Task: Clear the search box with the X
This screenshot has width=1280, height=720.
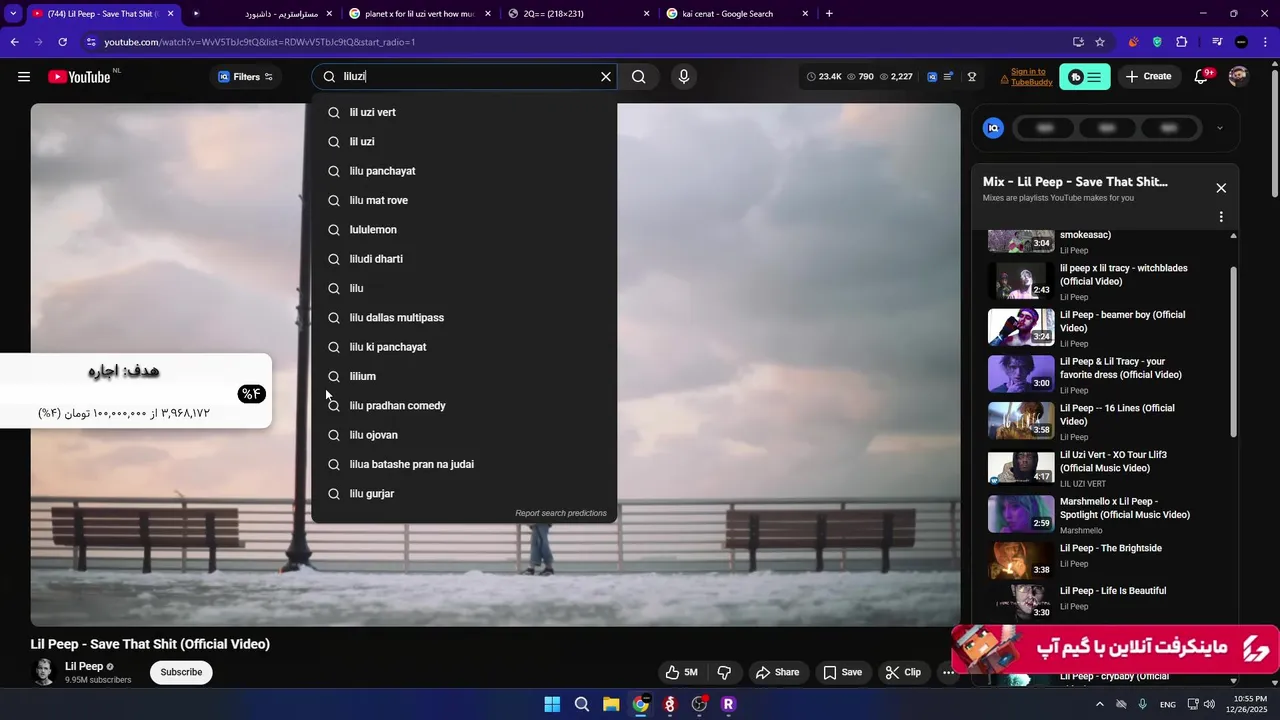Action: pyautogui.click(x=605, y=77)
